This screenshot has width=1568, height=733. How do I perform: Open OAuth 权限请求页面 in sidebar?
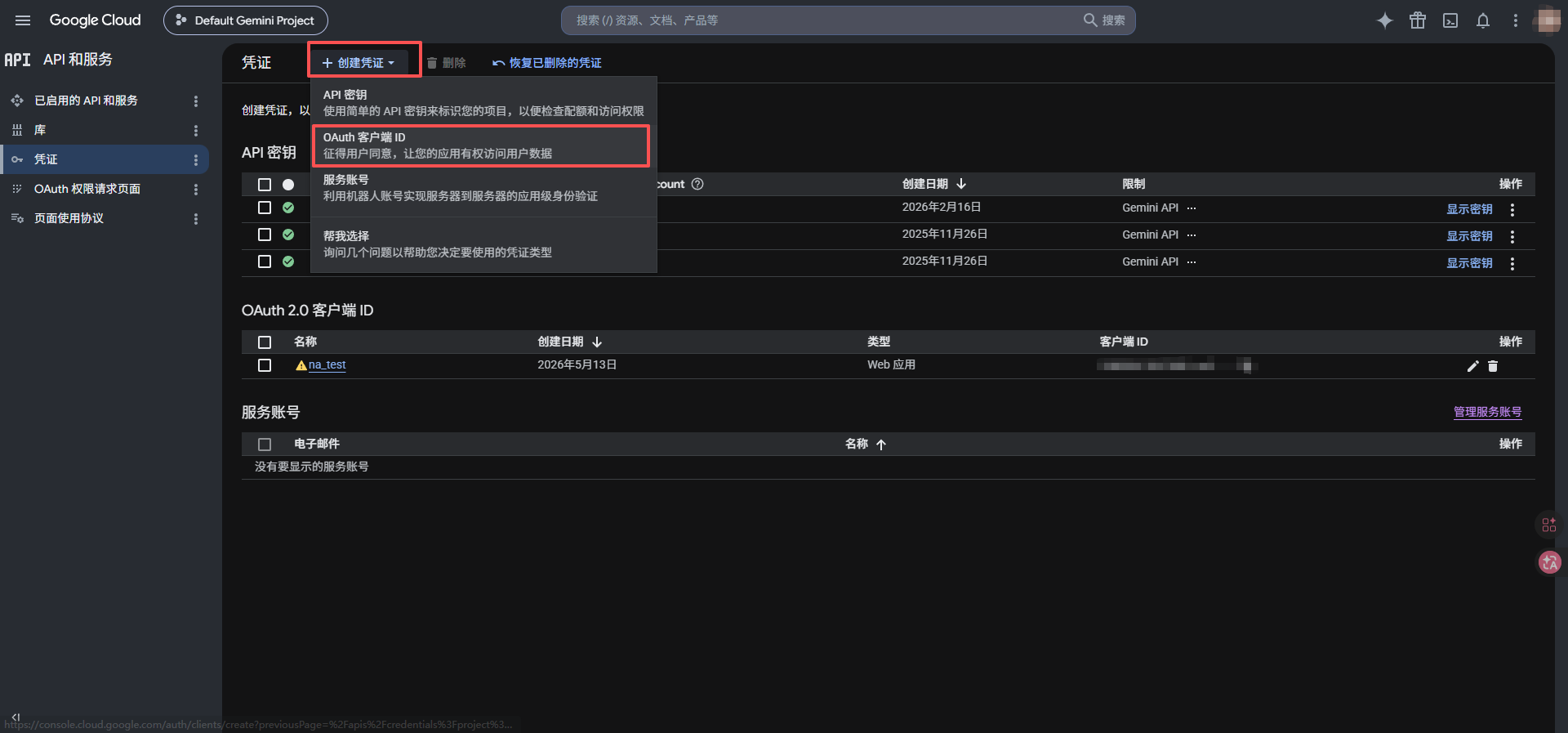87,189
